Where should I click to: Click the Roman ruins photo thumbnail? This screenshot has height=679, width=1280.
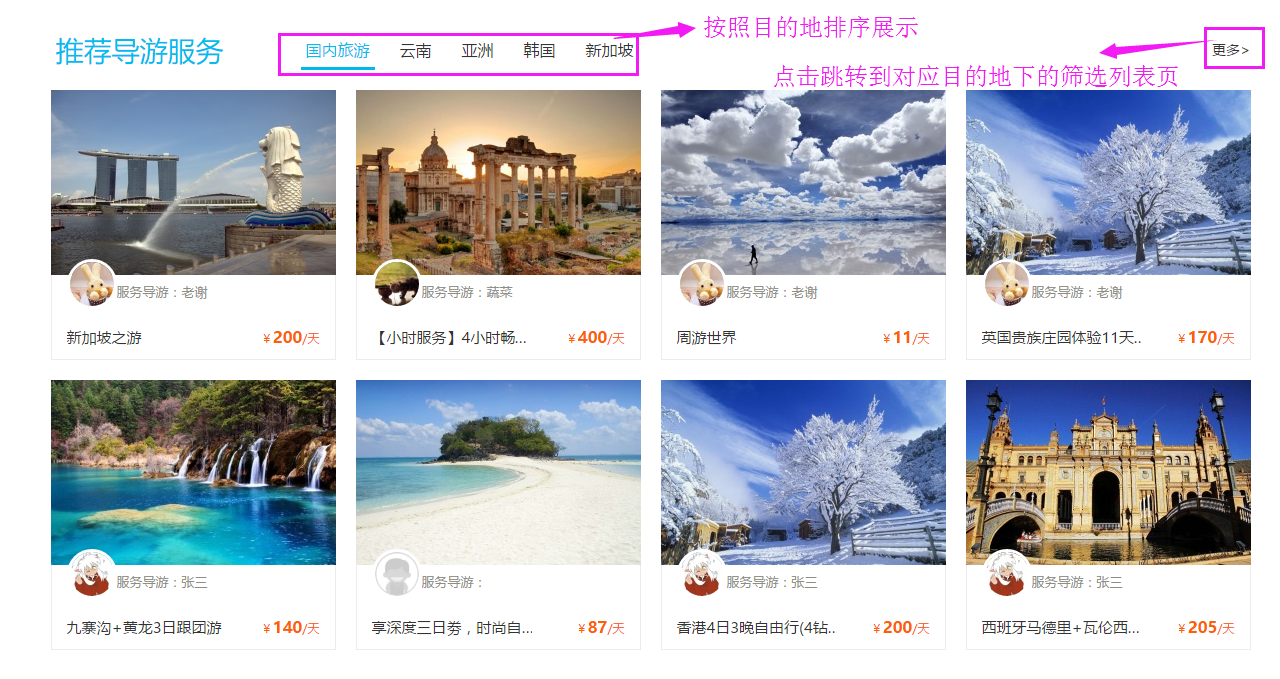(x=498, y=182)
